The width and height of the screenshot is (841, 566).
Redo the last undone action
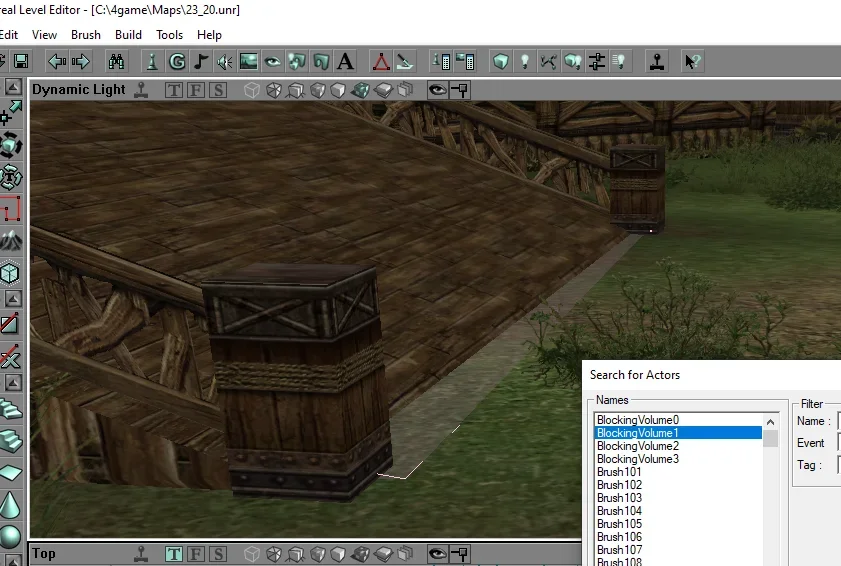pos(80,61)
